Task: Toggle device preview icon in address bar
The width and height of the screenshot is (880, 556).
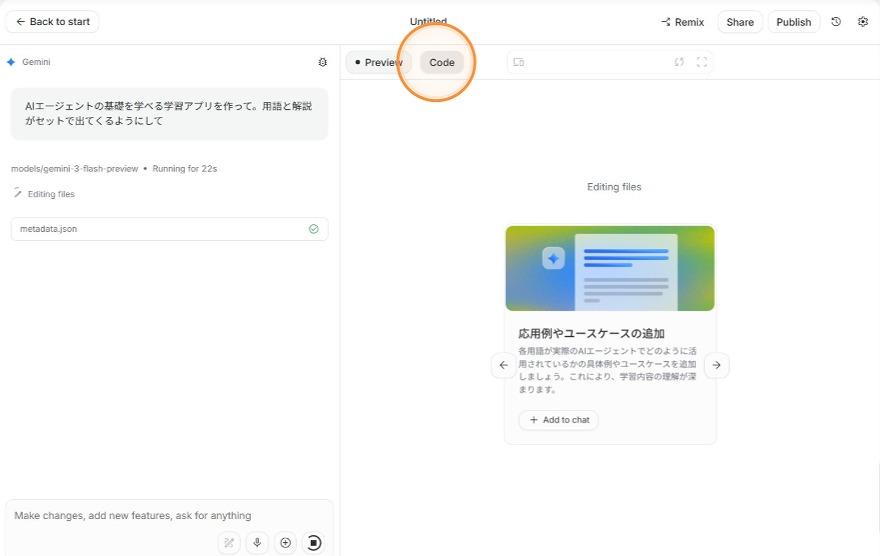Action: tap(519, 62)
